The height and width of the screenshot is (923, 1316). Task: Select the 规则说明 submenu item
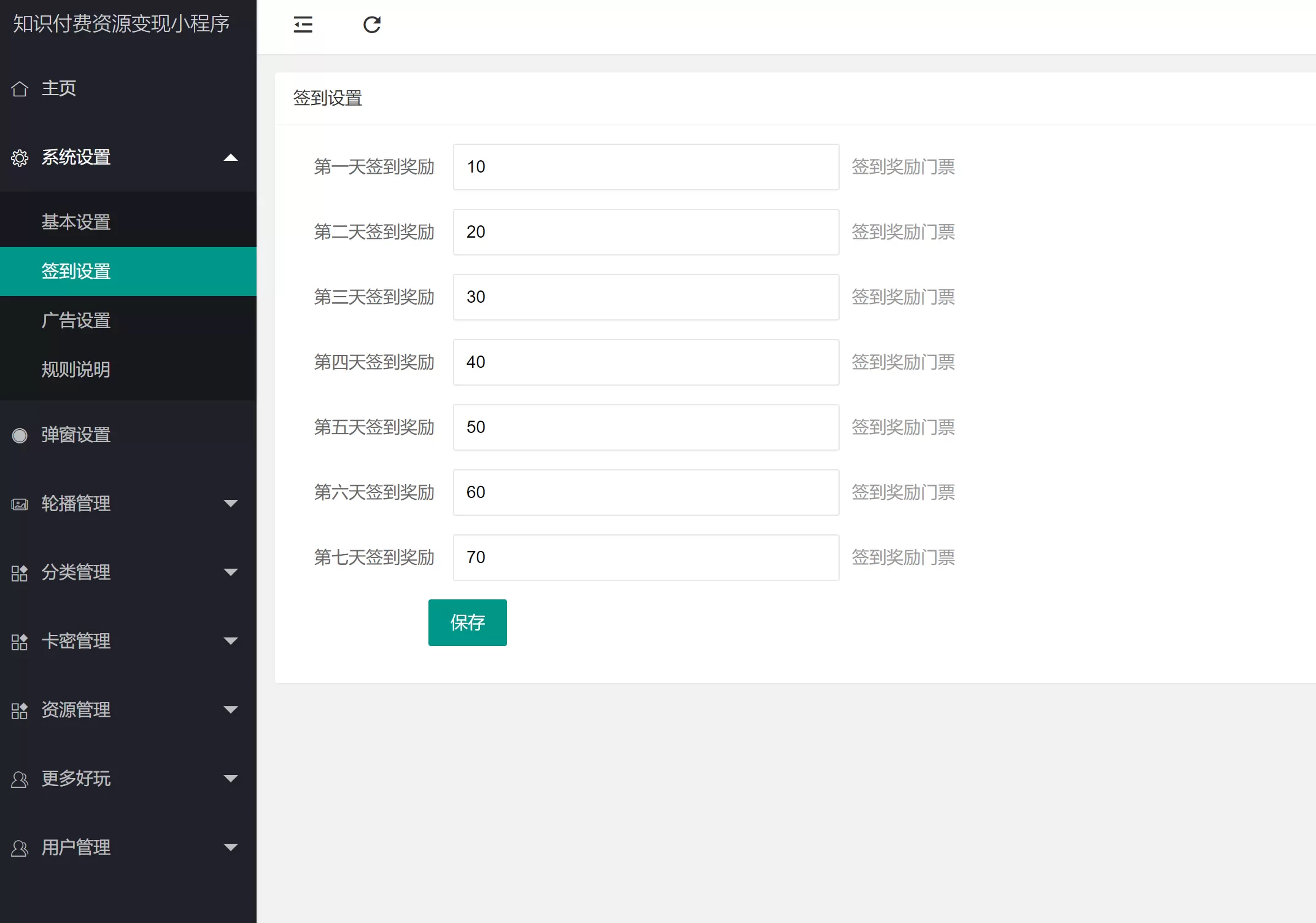[76, 369]
